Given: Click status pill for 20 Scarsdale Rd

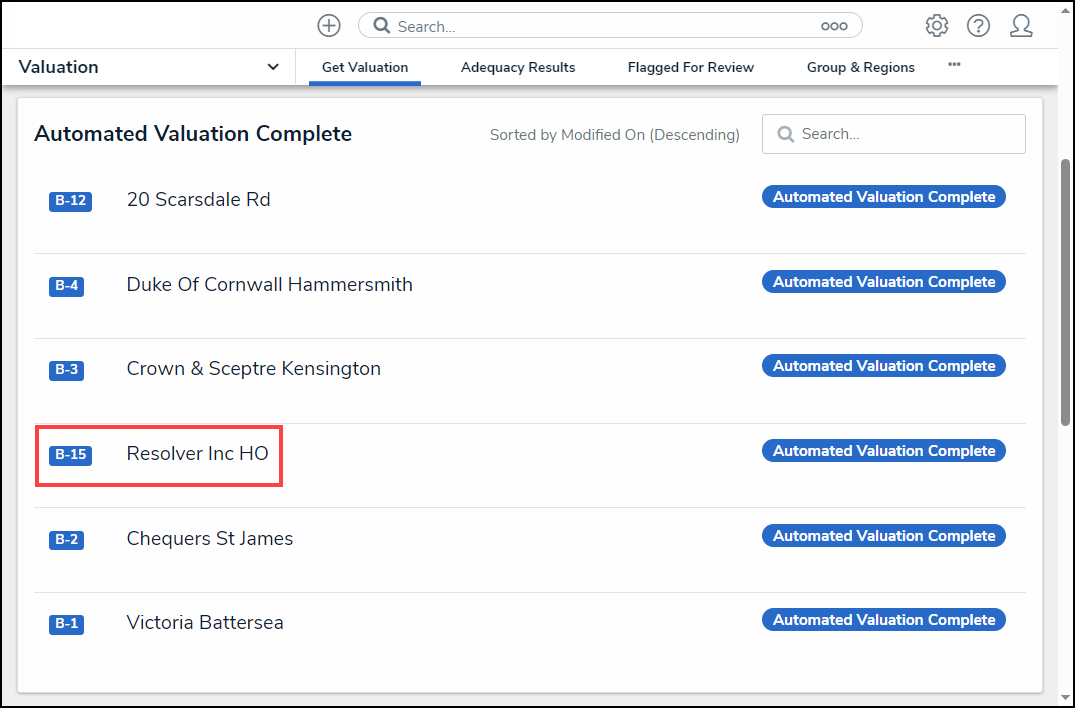Looking at the screenshot, I should 884,197.
